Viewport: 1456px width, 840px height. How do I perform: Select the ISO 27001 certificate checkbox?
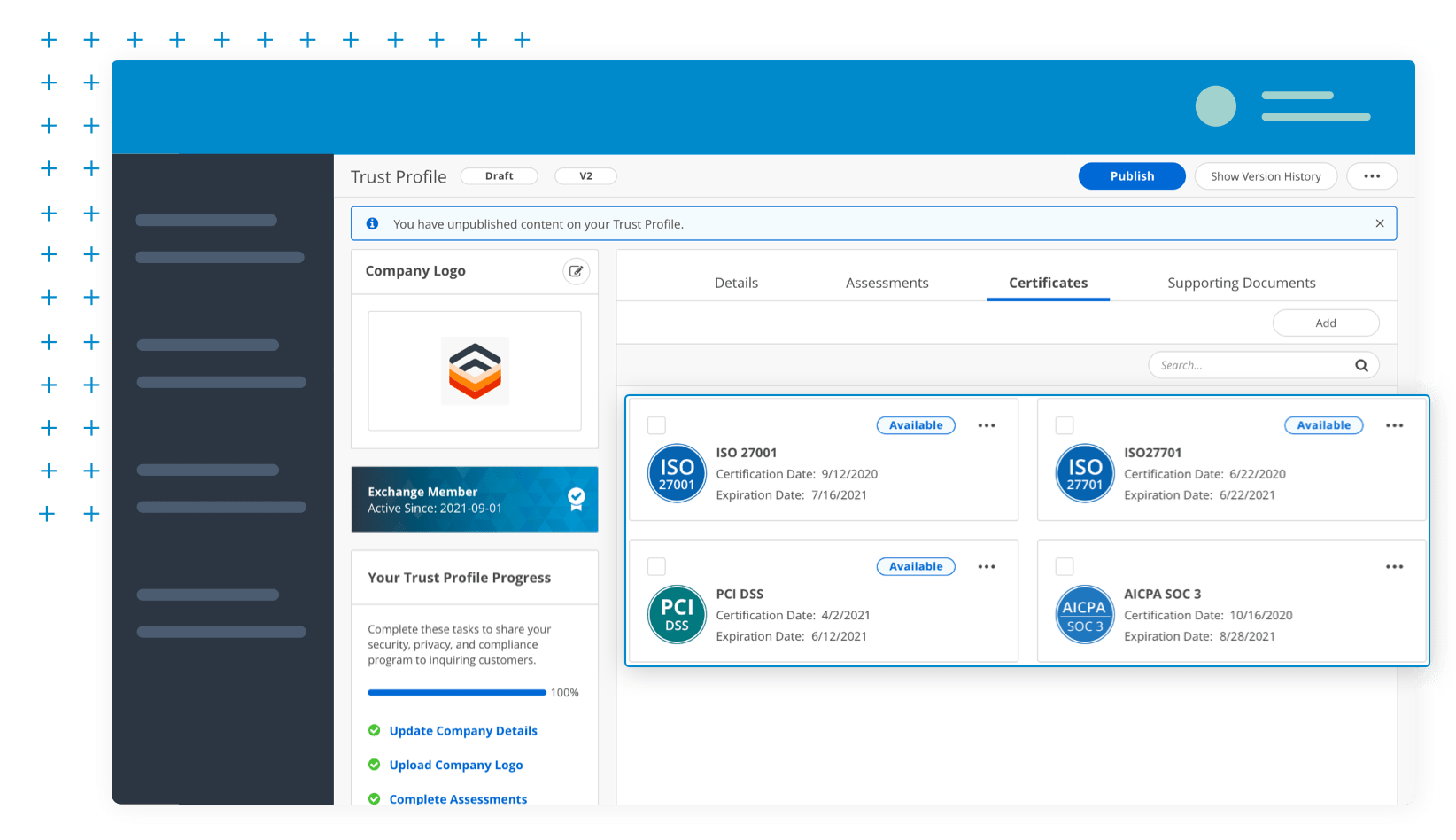pyautogui.click(x=656, y=425)
